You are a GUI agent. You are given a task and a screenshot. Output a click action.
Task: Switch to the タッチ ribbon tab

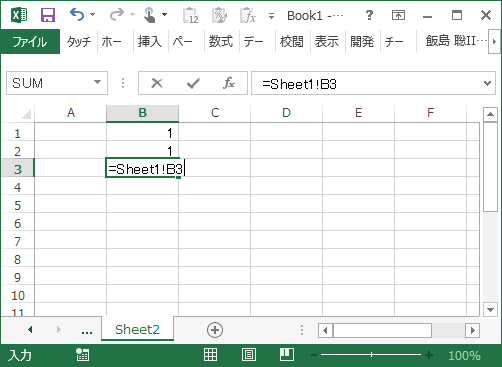click(x=79, y=42)
